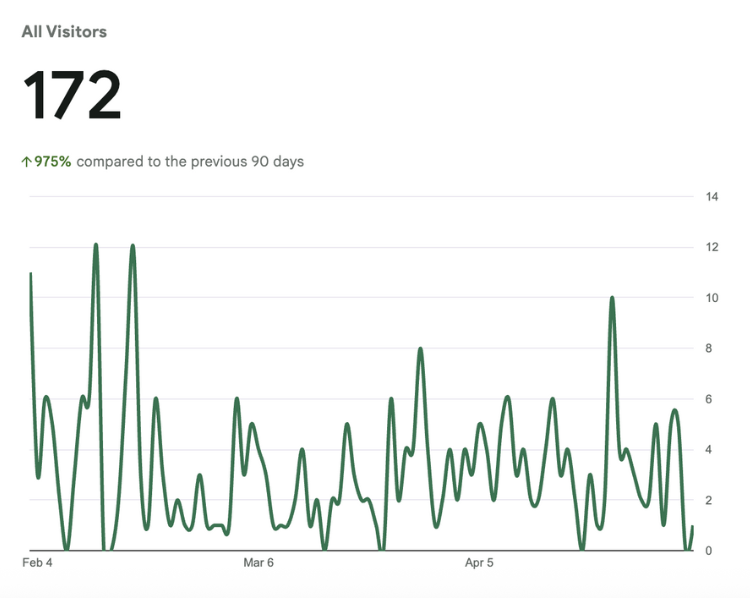Click the first chart peak reaching 12 visitors
This screenshot has height=600, width=750.
coord(96,245)
